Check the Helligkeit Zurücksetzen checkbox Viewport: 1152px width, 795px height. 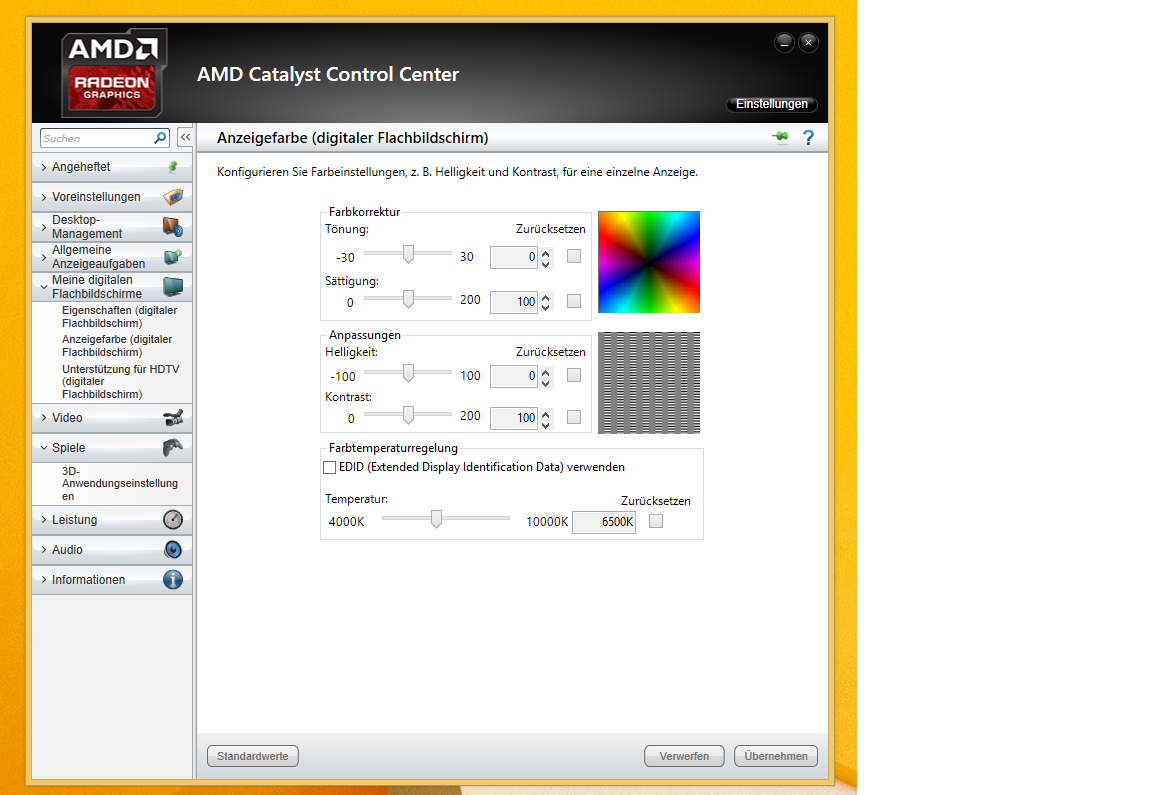[x=574, y=375]
